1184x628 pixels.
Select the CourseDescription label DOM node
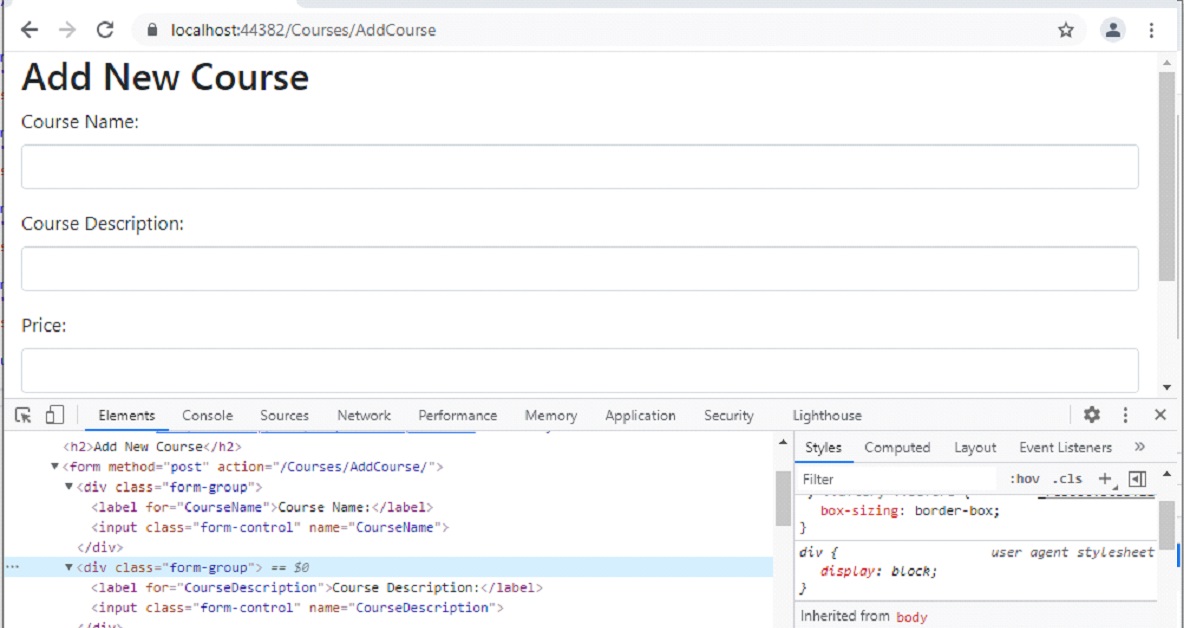(316, 587)
